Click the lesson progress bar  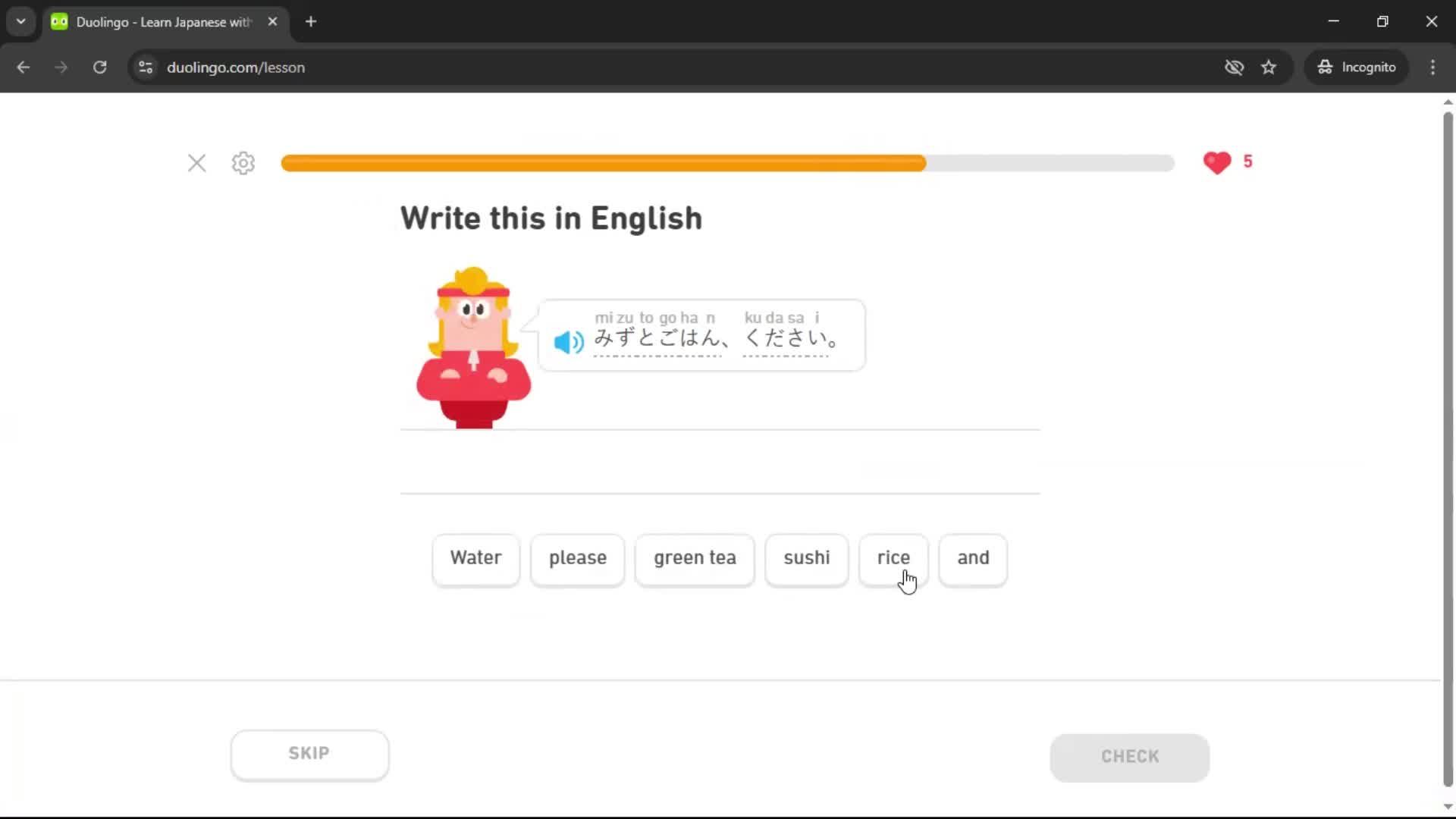728,163
